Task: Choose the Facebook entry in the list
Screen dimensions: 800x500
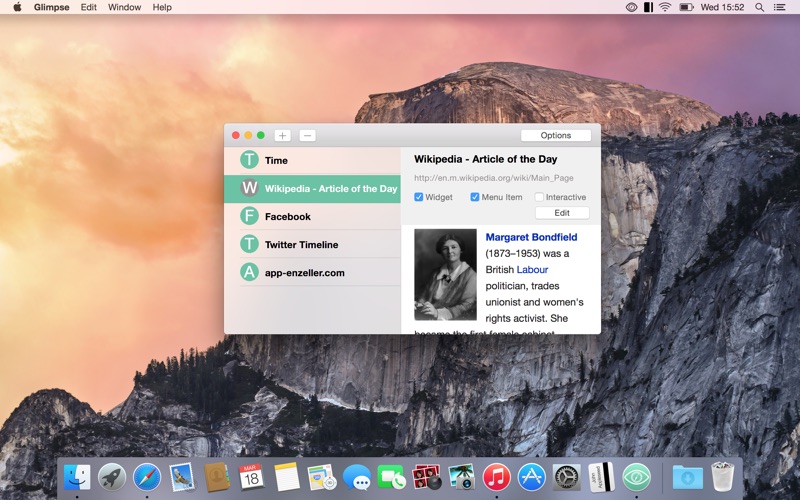Action: (x=312, y=216)
